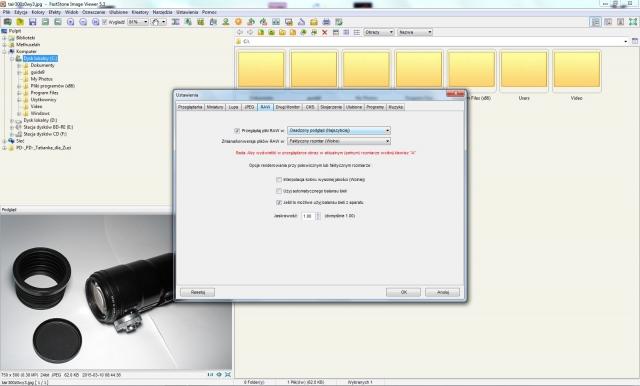The height and width of the screenshot is (386, 640).
Task: Click the fullscreen view icon at top right
Action: point(633,22)
